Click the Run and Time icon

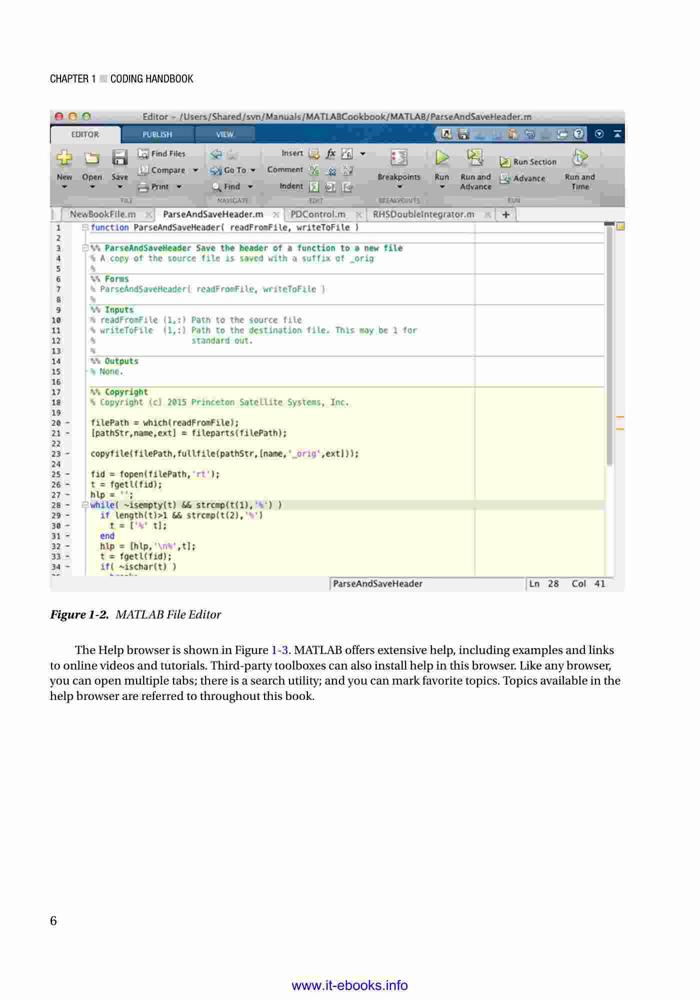[x=580, y=157]
